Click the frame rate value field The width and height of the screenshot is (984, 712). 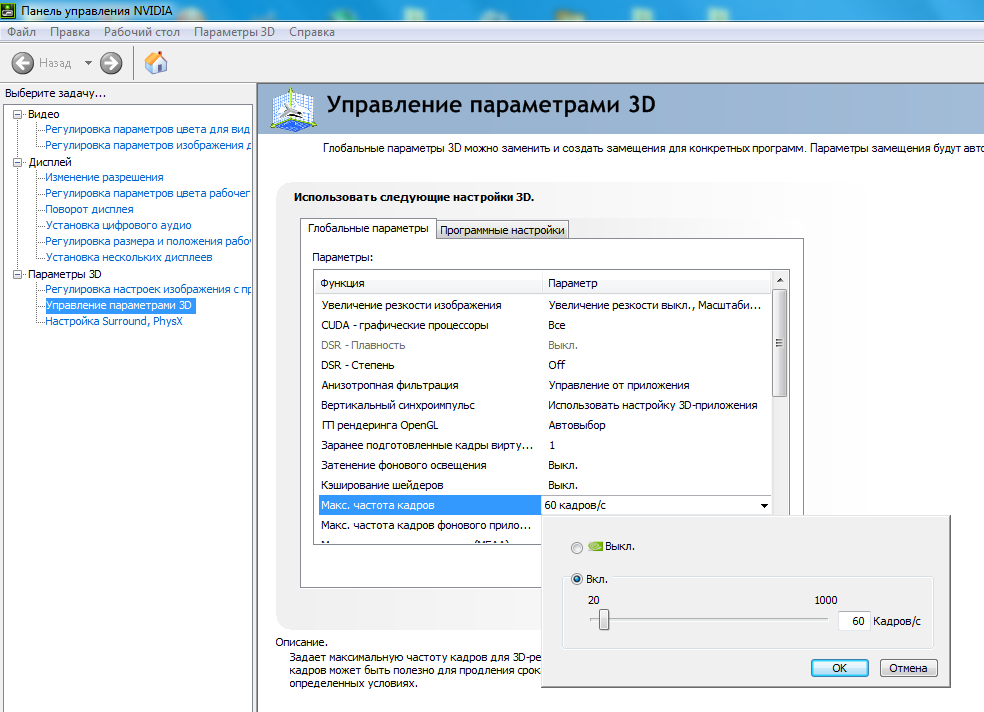coord(853,621)
